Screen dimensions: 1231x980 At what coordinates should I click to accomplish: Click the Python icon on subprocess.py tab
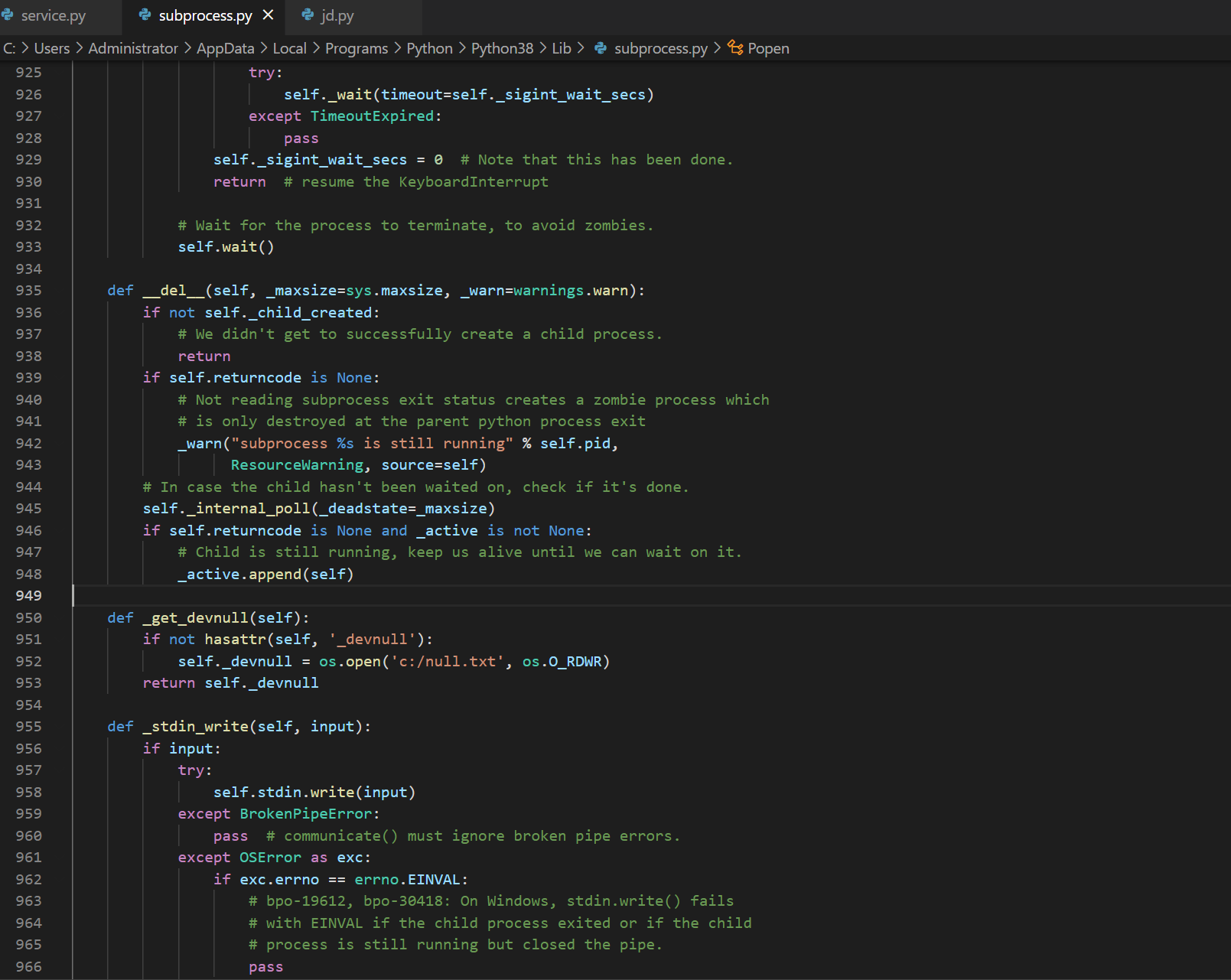point(145,15)
